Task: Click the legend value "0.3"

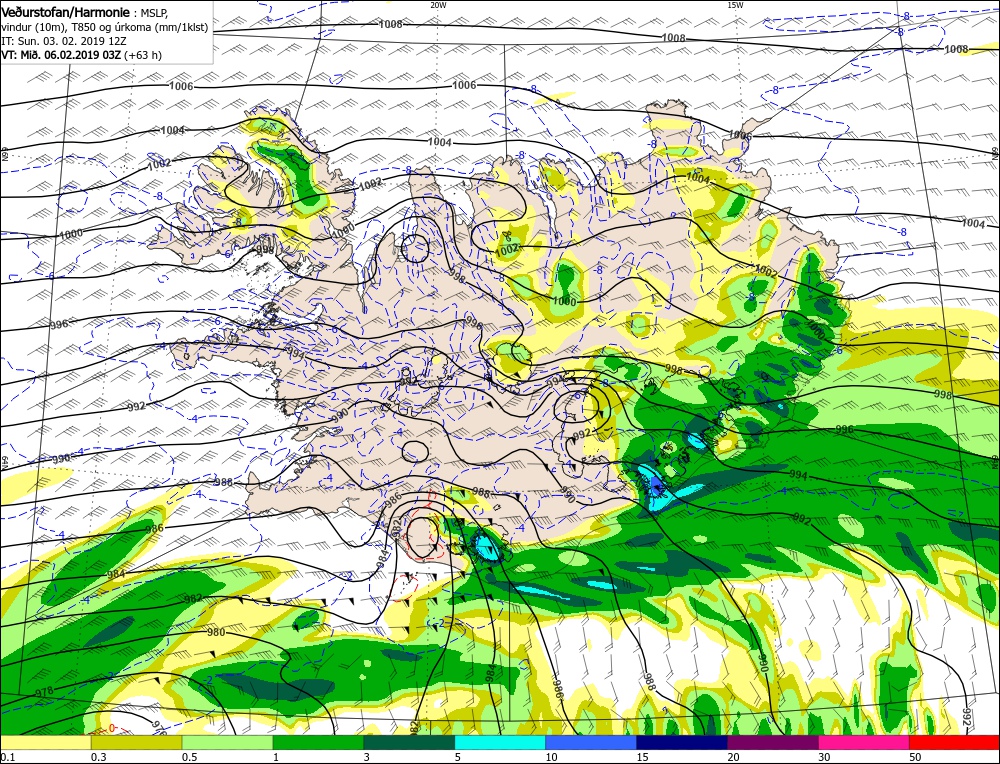Action: point(99,757)
